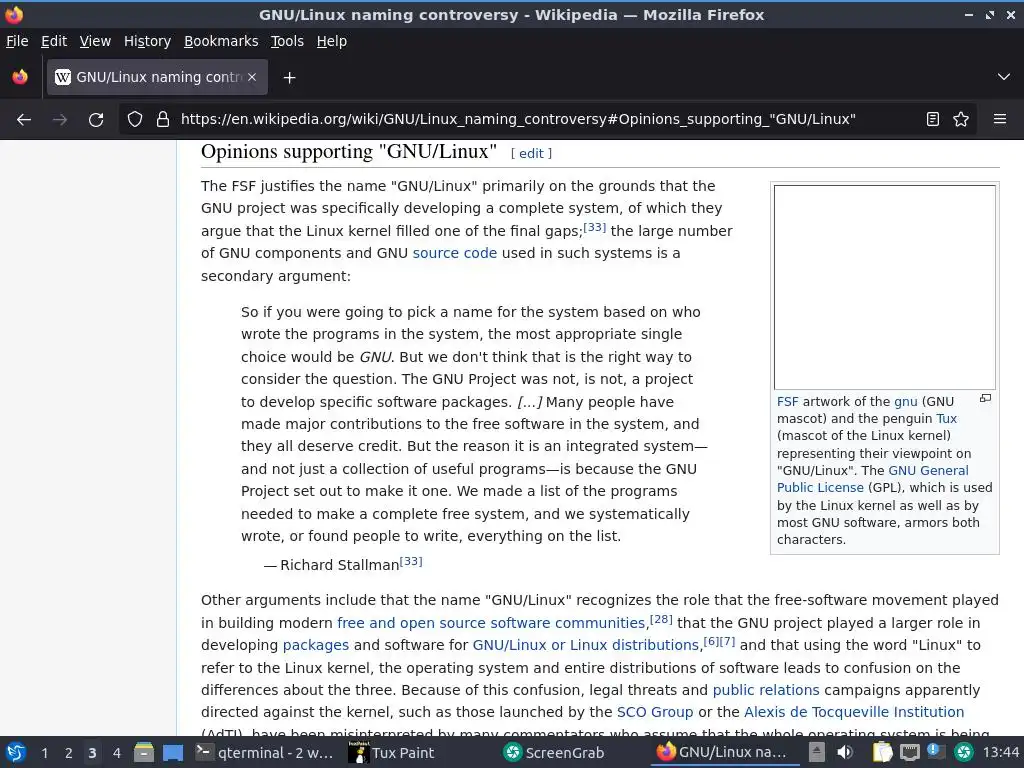Follow the public relations link

click(x=765, y=690)
